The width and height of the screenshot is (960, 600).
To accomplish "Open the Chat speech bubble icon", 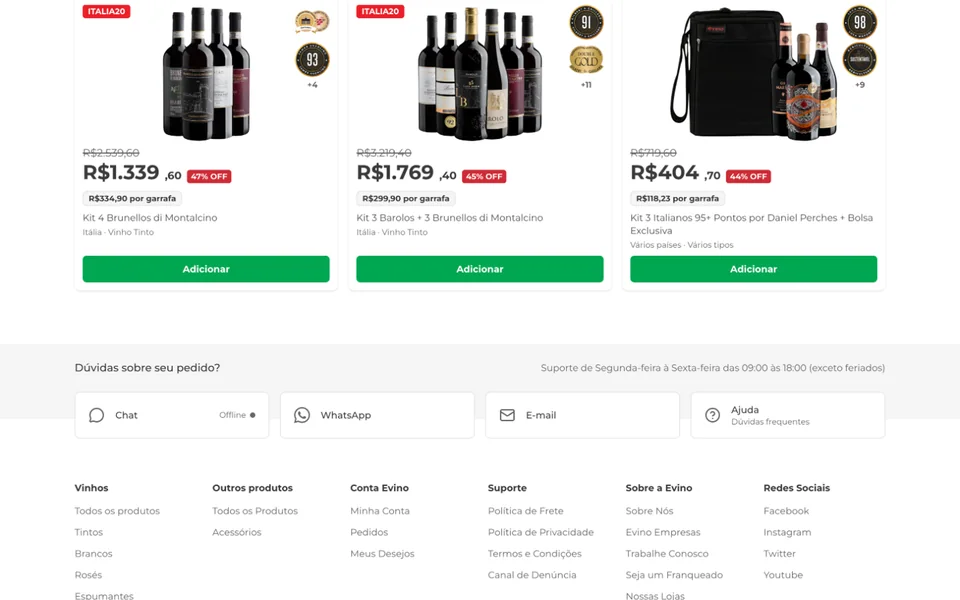I will point(96,415).
